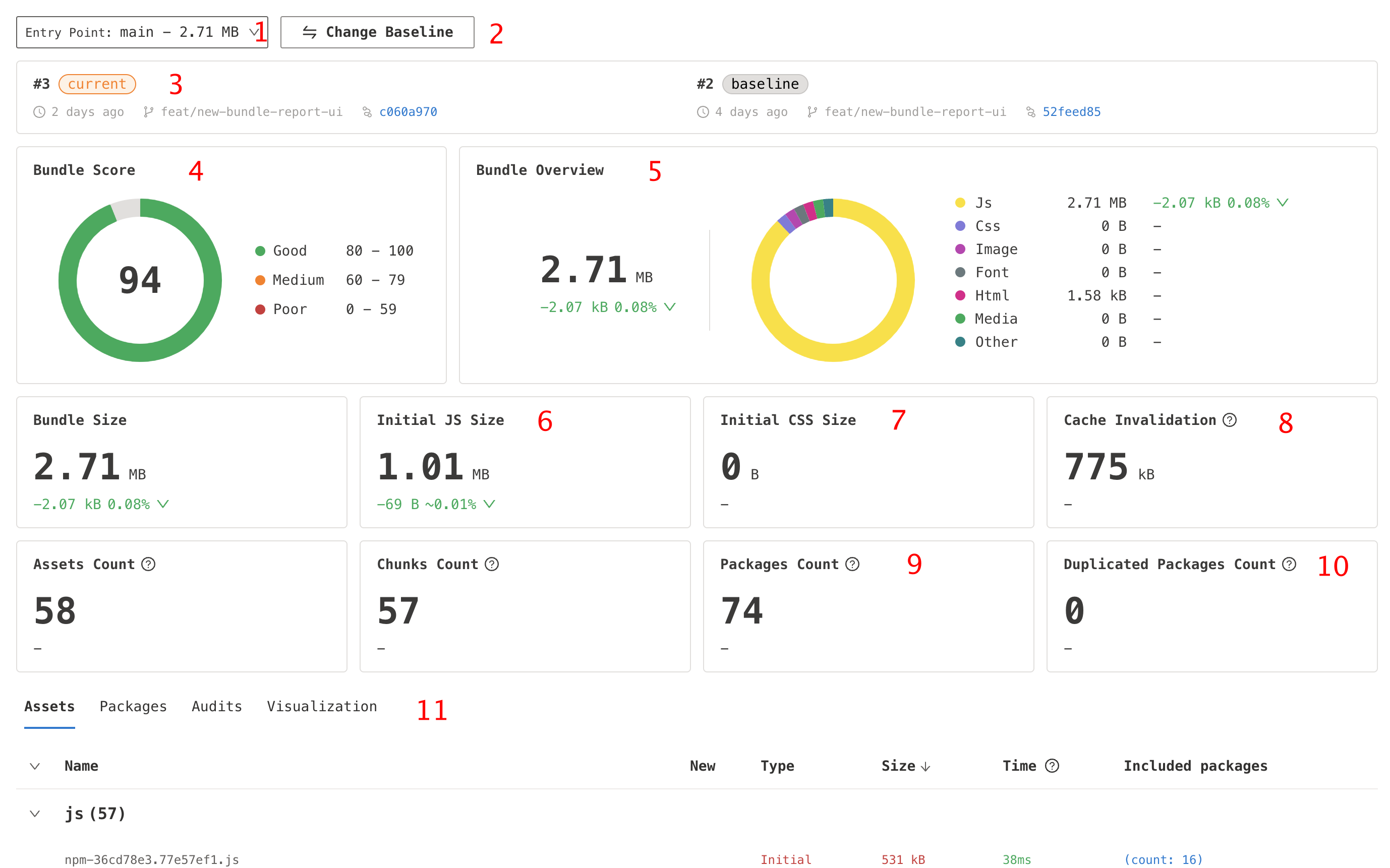
Task: Click the Assets Count value 58
Action: pos(54,611)
